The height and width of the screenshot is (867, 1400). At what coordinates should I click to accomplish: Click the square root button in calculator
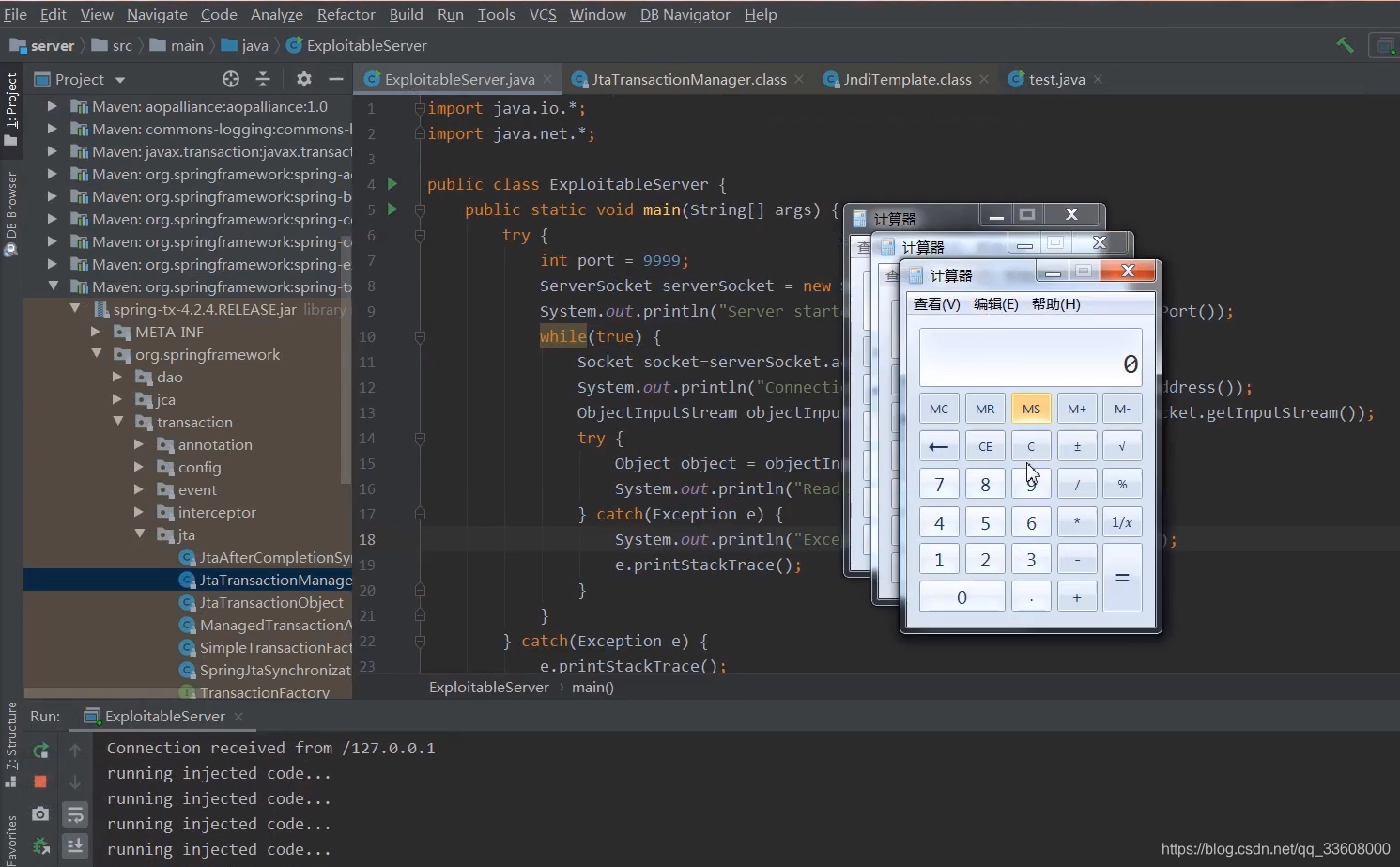[x=1122, y=446]
